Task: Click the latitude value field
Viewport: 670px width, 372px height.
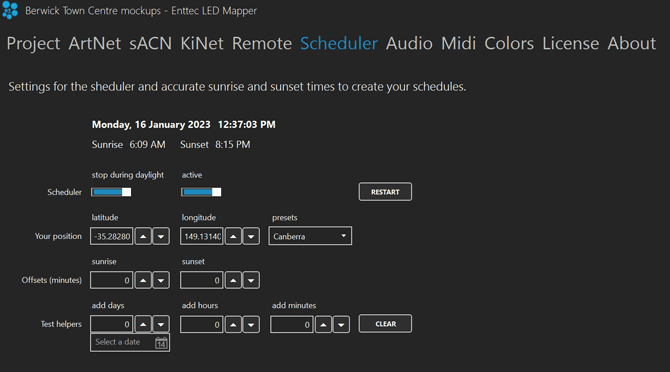Action: 112,236
